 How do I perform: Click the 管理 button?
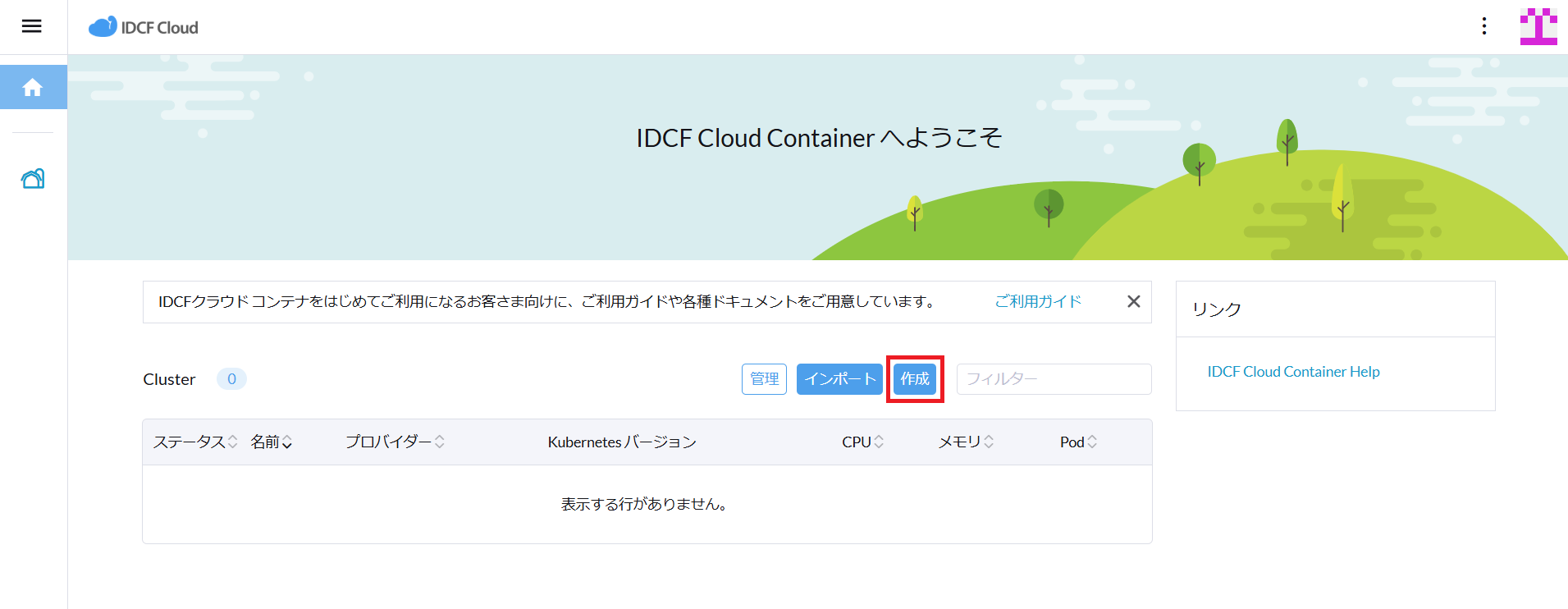(764, 379)
